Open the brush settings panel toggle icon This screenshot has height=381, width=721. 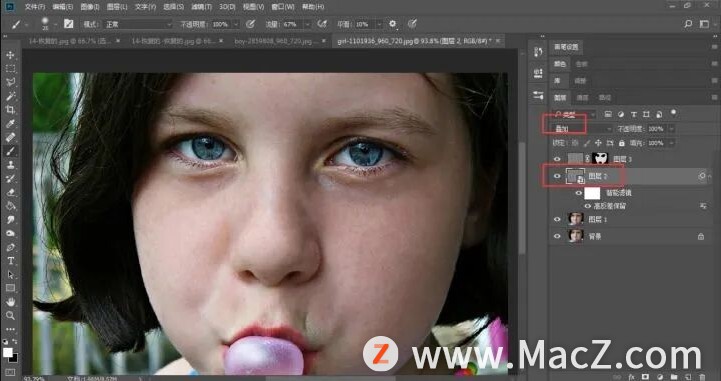69,24
